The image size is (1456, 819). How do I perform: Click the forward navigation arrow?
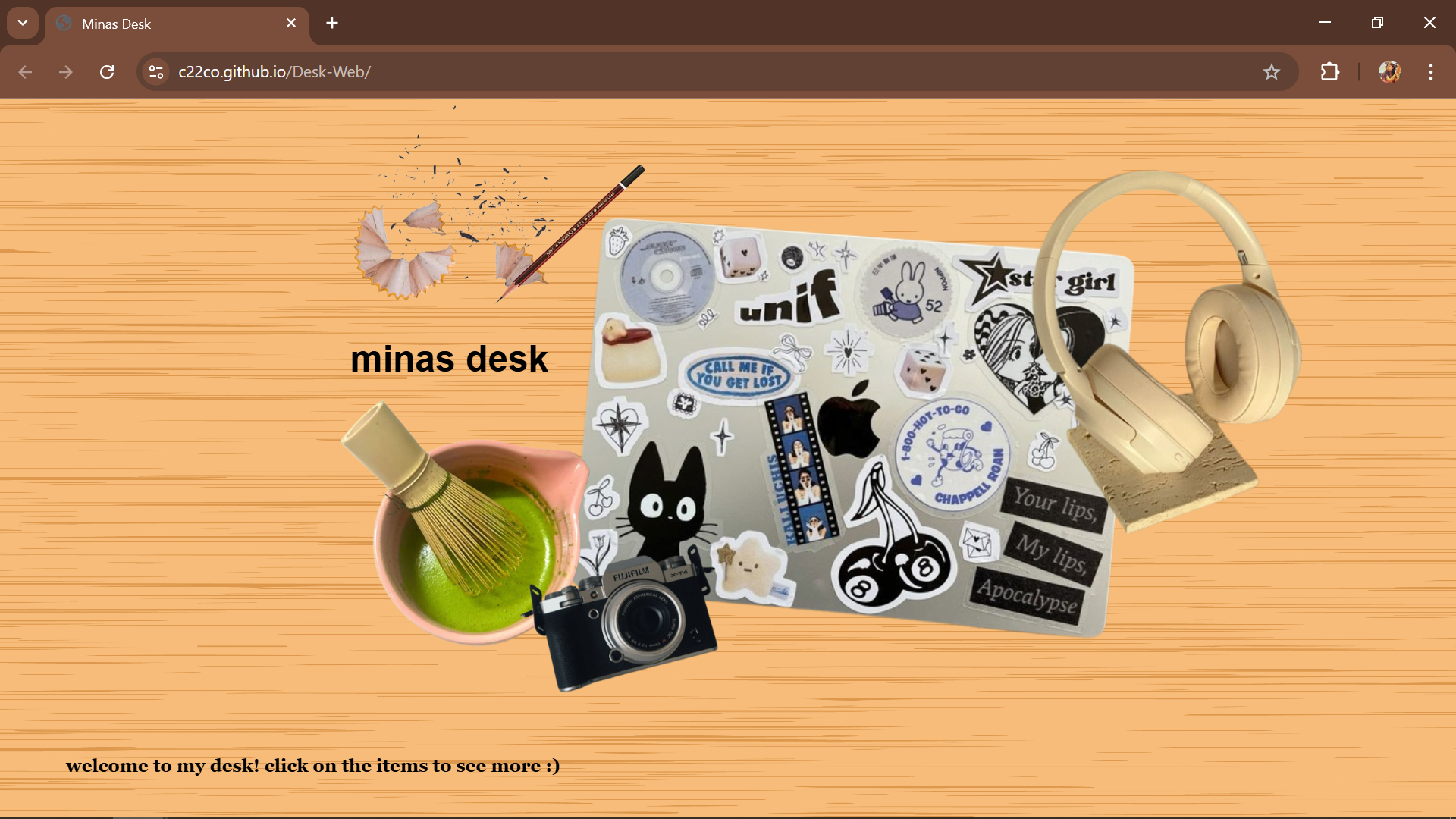coord(66,72)
